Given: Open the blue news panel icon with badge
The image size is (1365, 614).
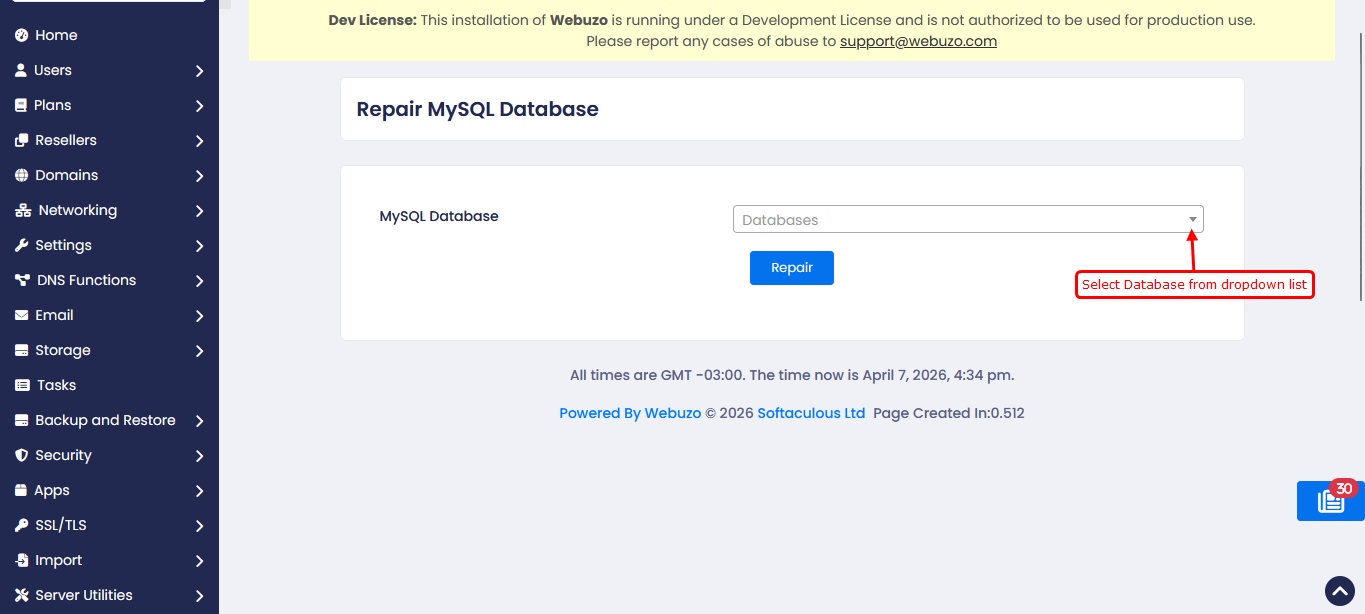Looking at the screenshot, I should [x=1330, y=501].
